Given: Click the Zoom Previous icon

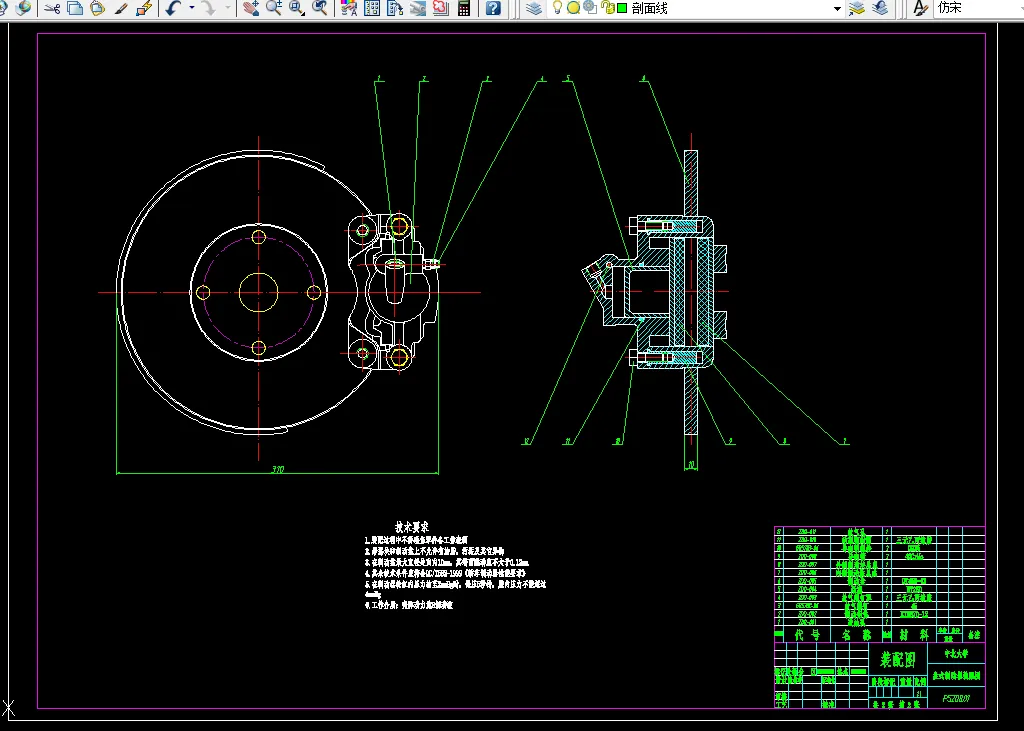Looking at the screenshot, I should pos(319,8).
